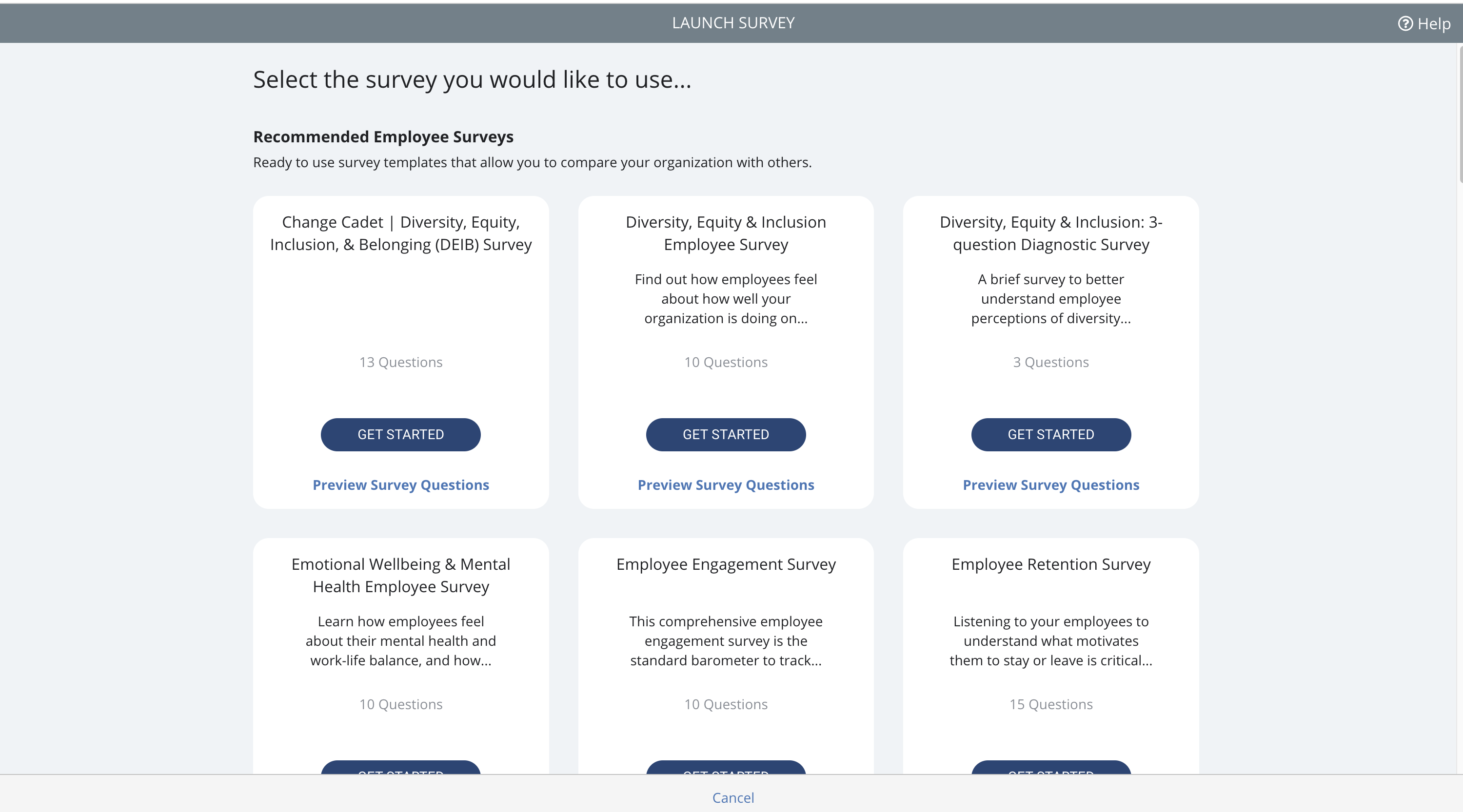
Task: Select the Employee Engagement Survey card title
Action: [726, 564]
